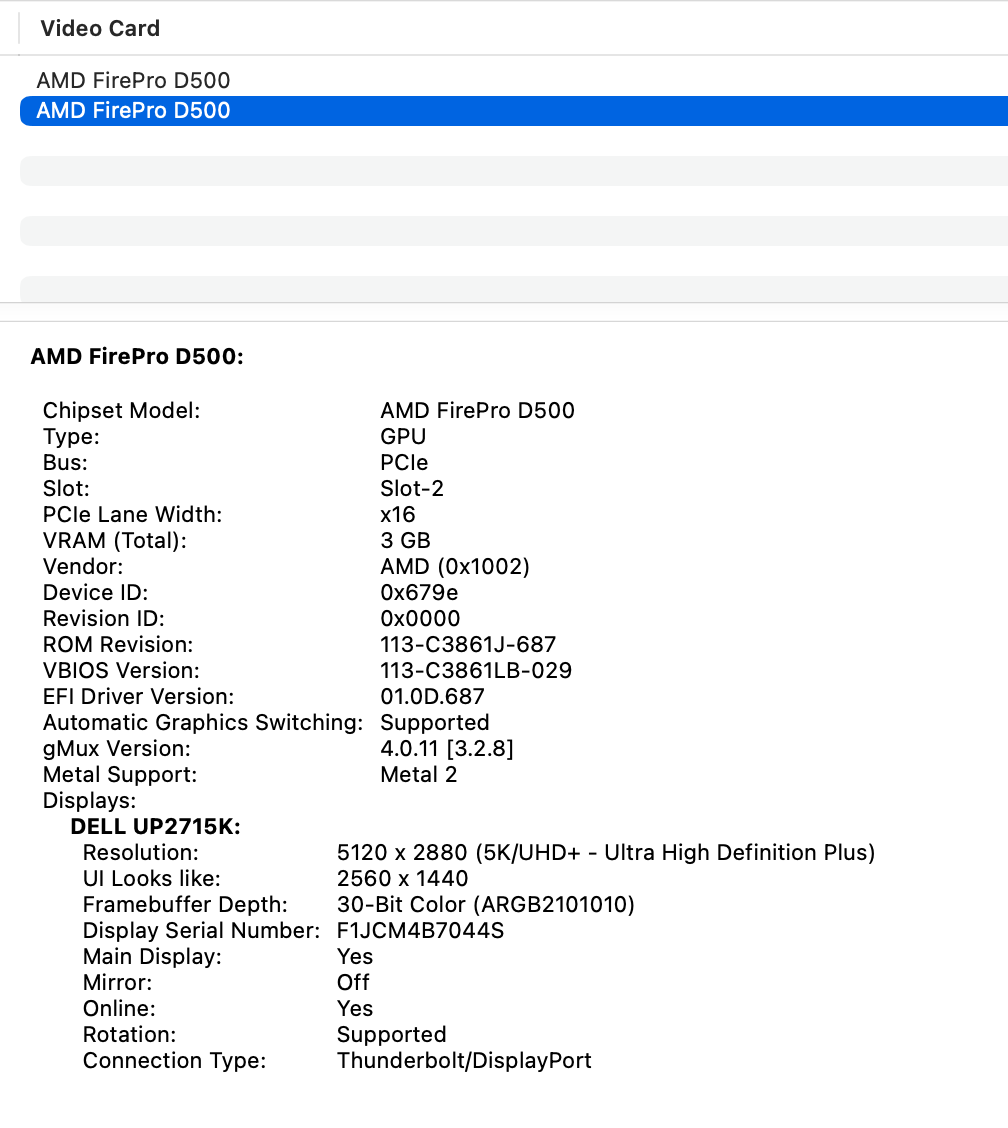This screenshot has height=1128, width=1008.
Task: Click the Resolution value 5120 x 2880
Action: pyautogui.click(x=606, y=852)
